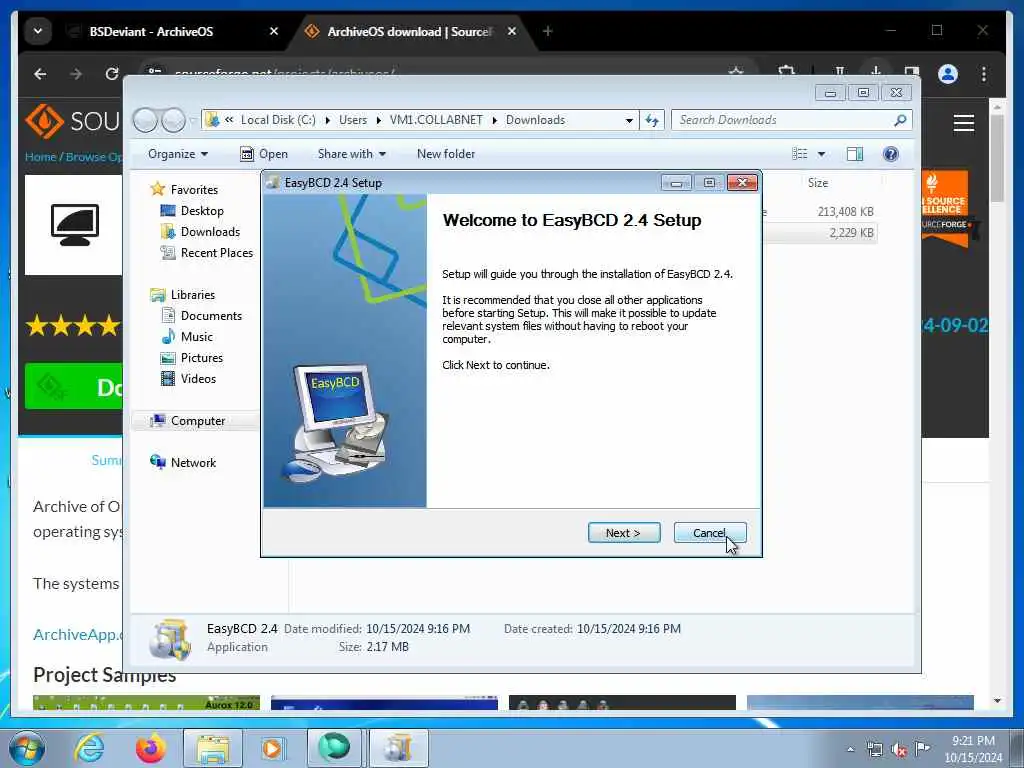Screen dimensions: 1024x768
Task: Open the browser side panel icon
Action: tap(912, 72)
